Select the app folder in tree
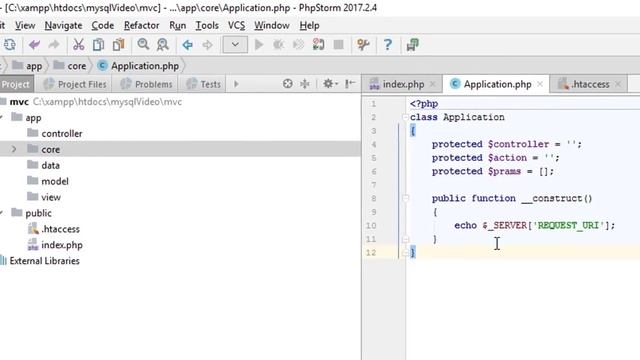The height and width of the screenshot is (360, 640). tap(180, 118)
